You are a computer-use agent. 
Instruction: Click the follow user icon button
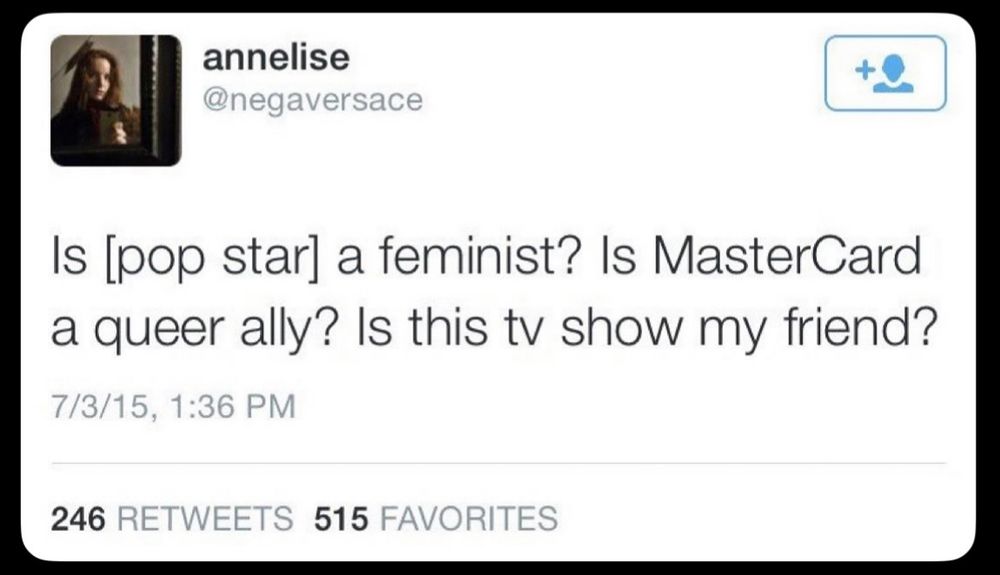click(x=884, y=73)
